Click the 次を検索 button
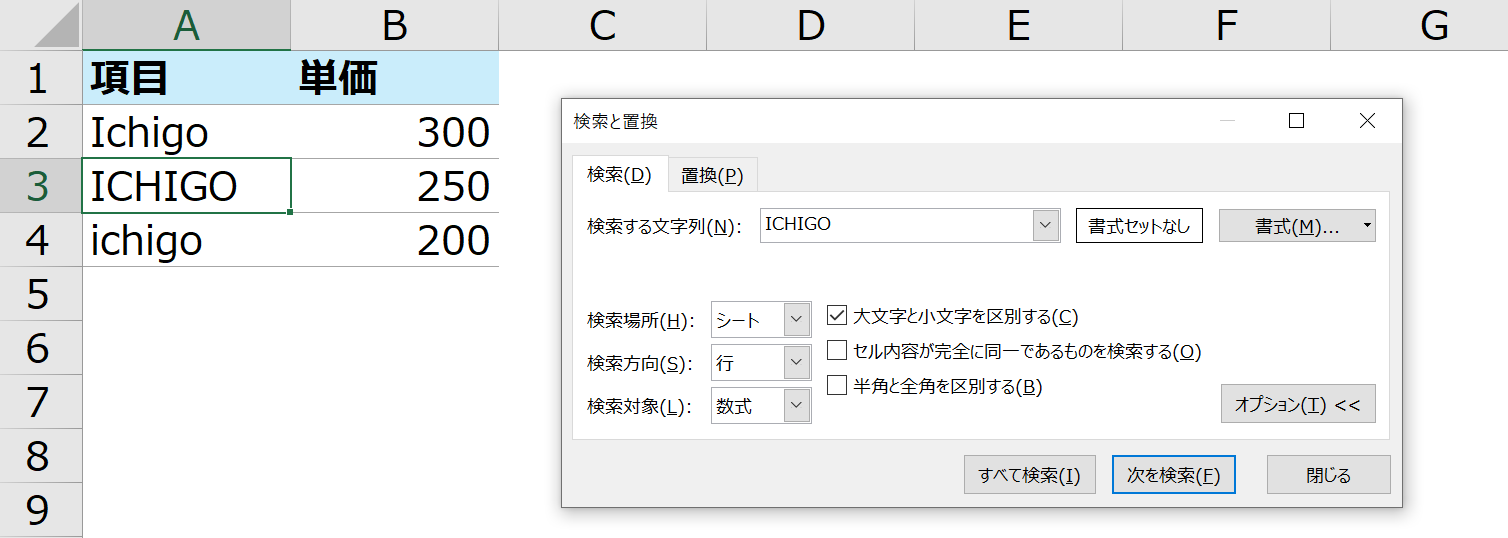The height and width of the screenshot is (538, 1508). coord(1174,475)
